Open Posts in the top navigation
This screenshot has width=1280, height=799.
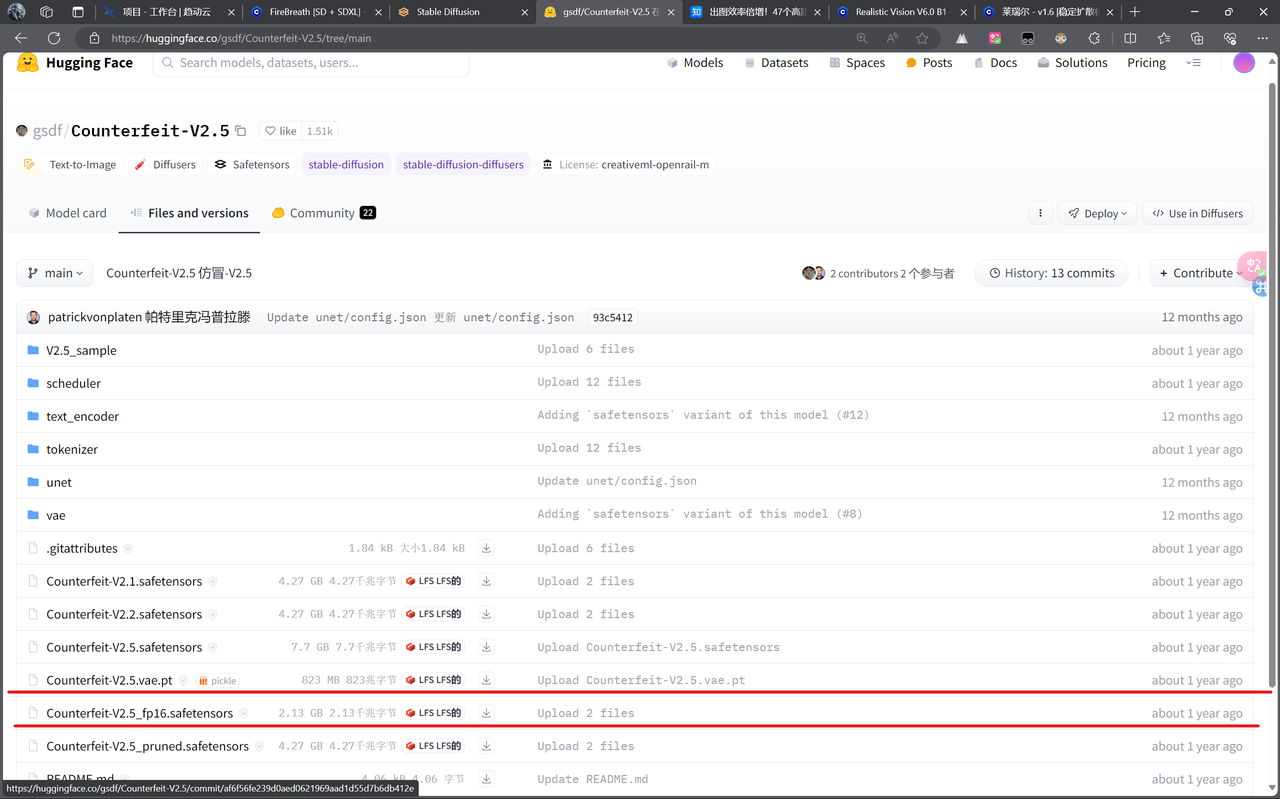click(x=929, y=62)
